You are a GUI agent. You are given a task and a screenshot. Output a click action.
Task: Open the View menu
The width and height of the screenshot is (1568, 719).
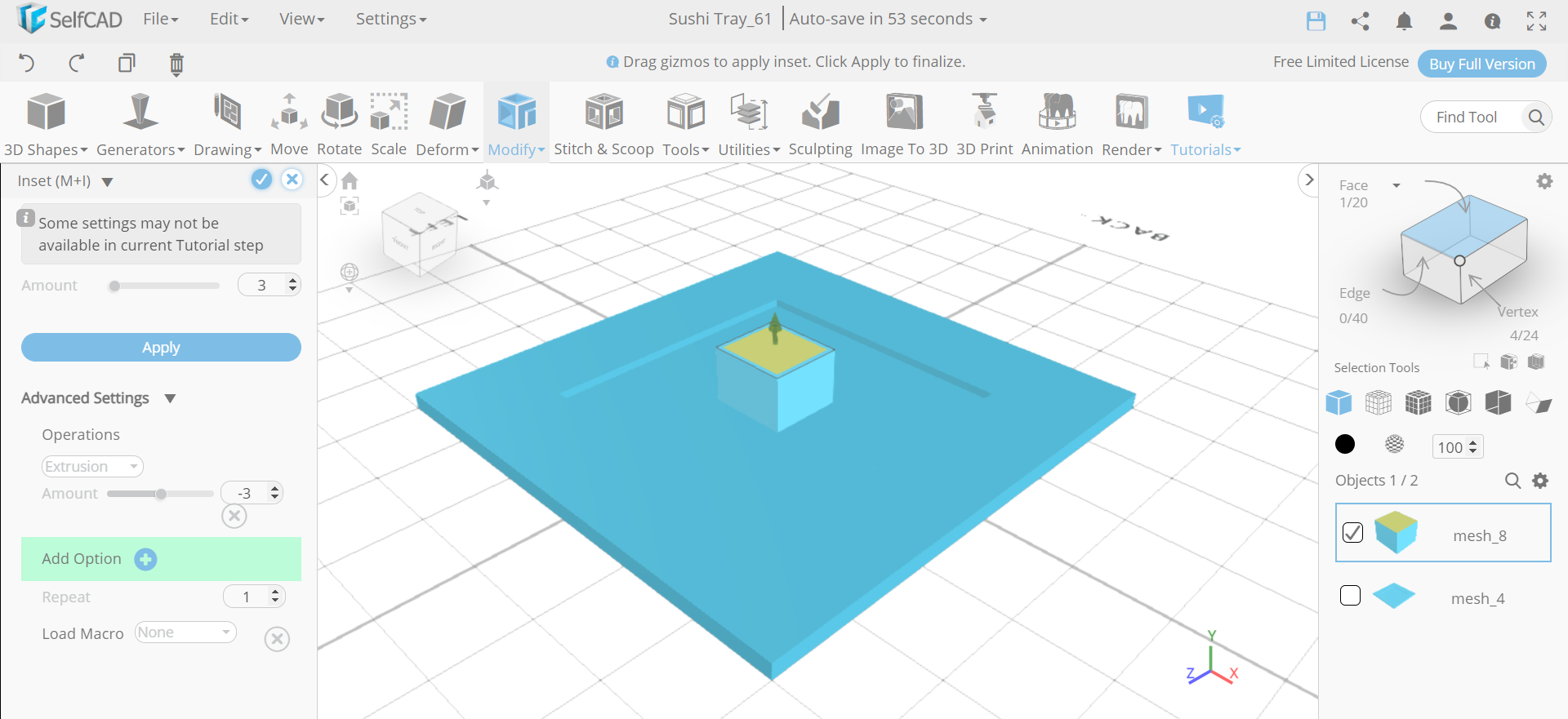[302, 19]
